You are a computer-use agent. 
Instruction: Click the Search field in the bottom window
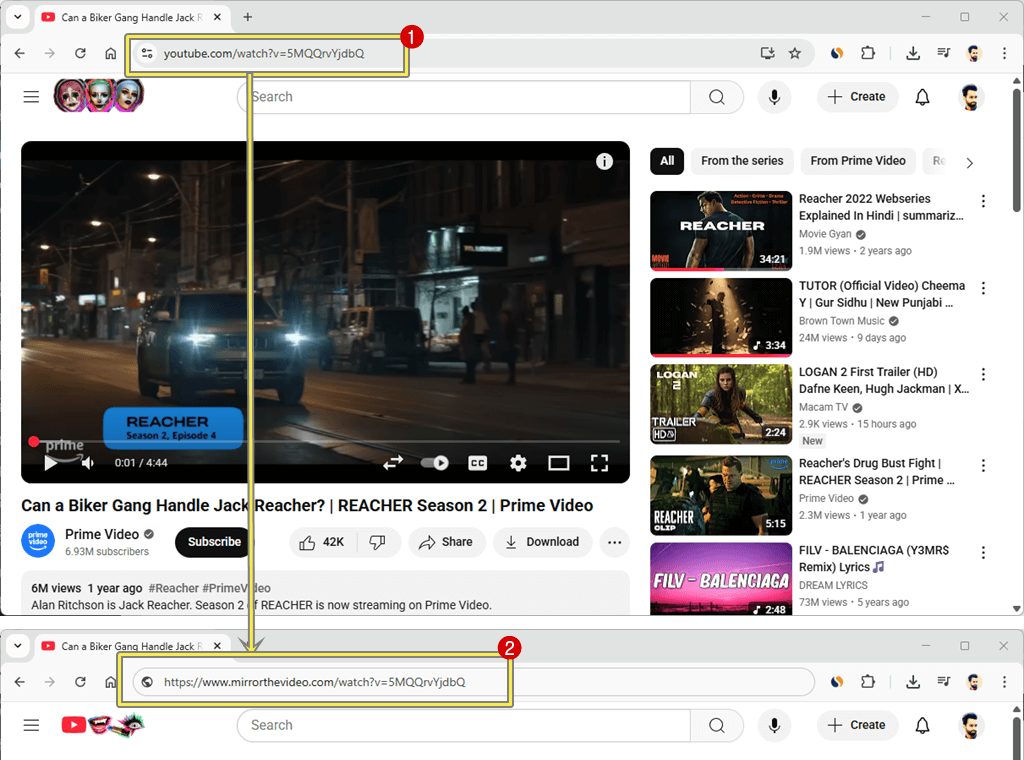(464, 725)
